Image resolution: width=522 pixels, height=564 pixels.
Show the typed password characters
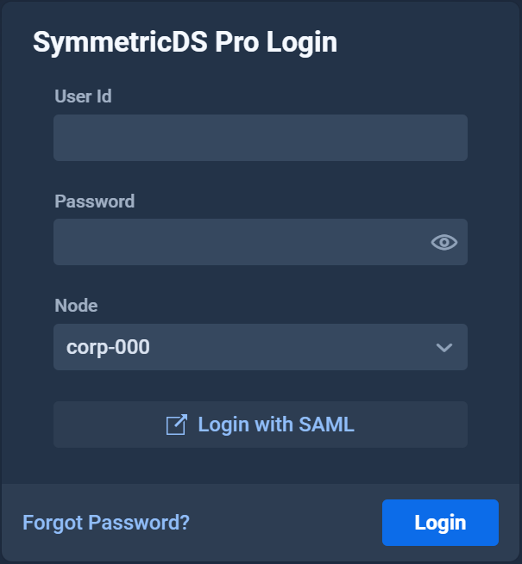(x=444, y=242)
